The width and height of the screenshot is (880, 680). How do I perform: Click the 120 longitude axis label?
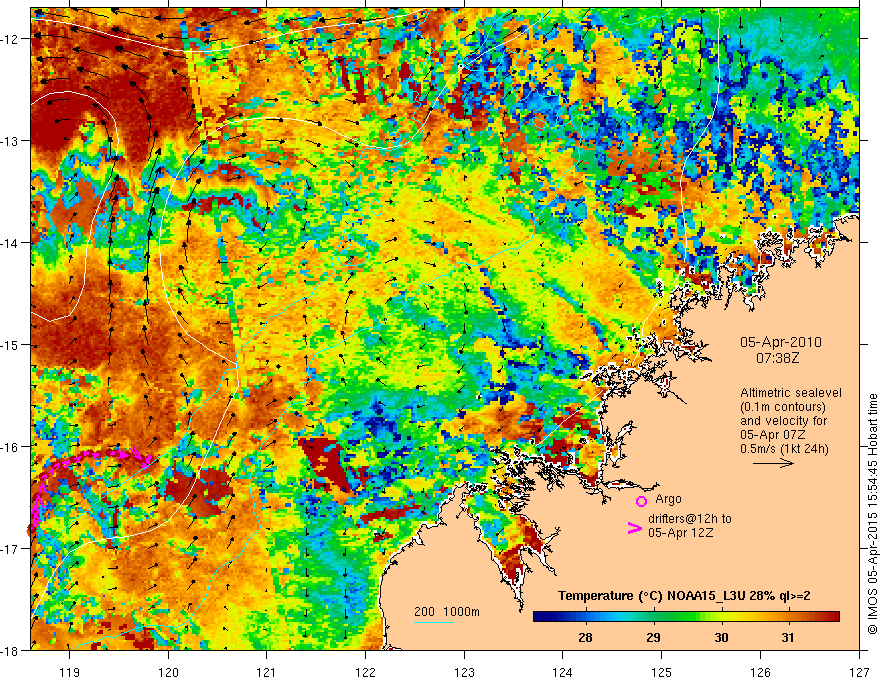168,671
